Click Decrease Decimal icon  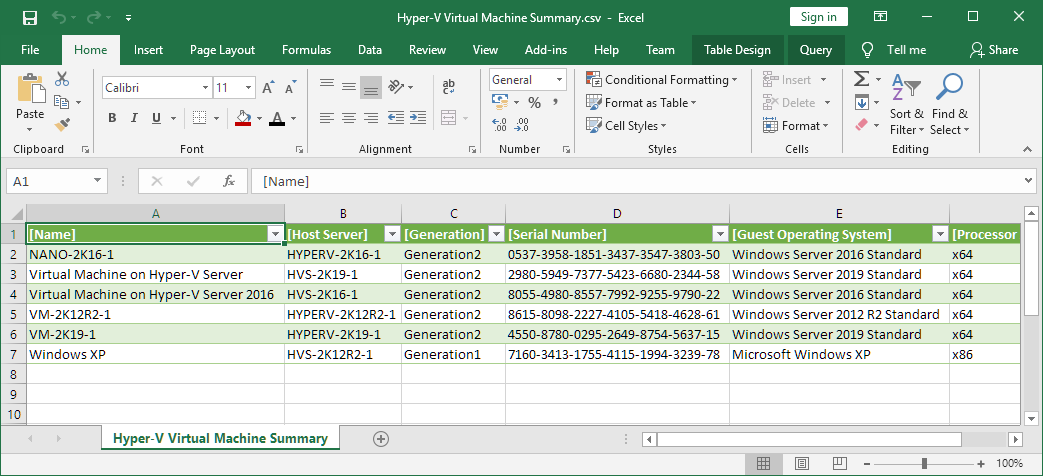point(522,125)
